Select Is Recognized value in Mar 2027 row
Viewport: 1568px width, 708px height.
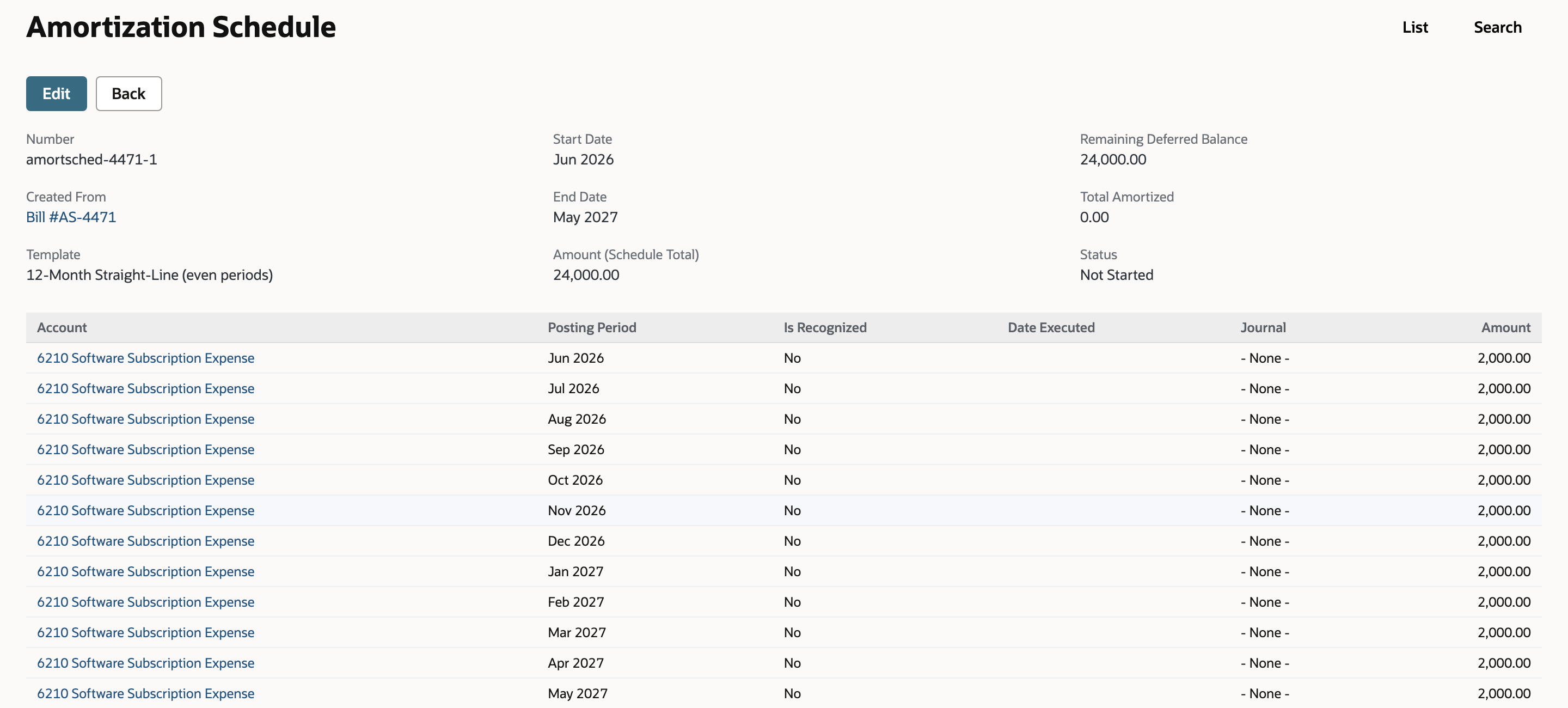coord(792,632)
